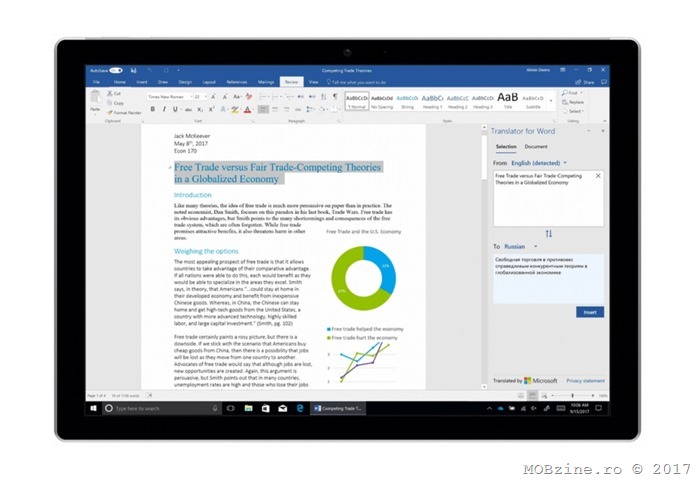Switch to the Document tab in Translator
Image resolution: width=696 pixels, height=480 pixels.
click(536, 147)
